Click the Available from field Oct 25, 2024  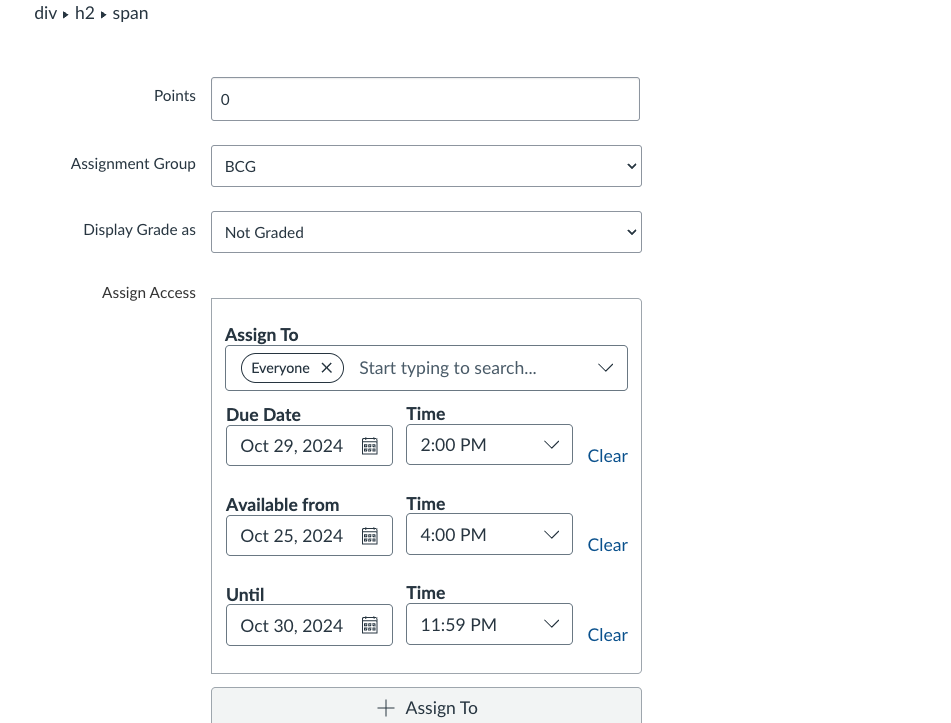point(292,536)
